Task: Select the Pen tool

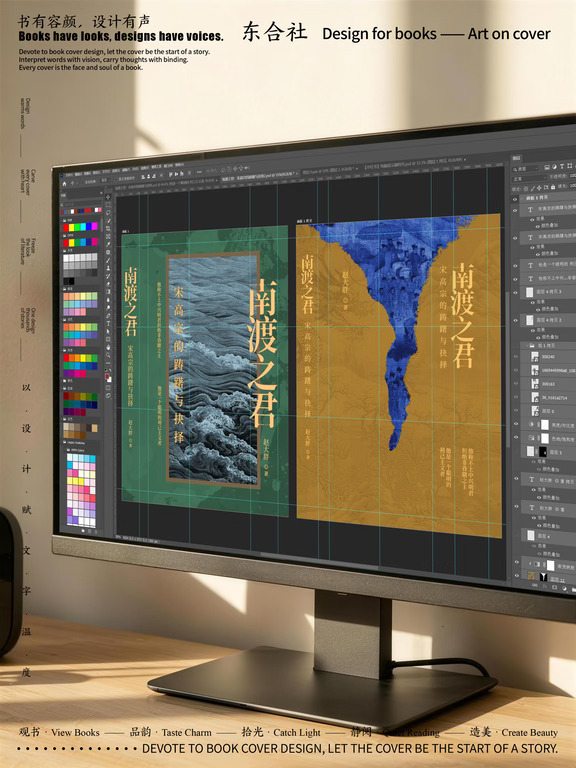Action: coord(108,315)
